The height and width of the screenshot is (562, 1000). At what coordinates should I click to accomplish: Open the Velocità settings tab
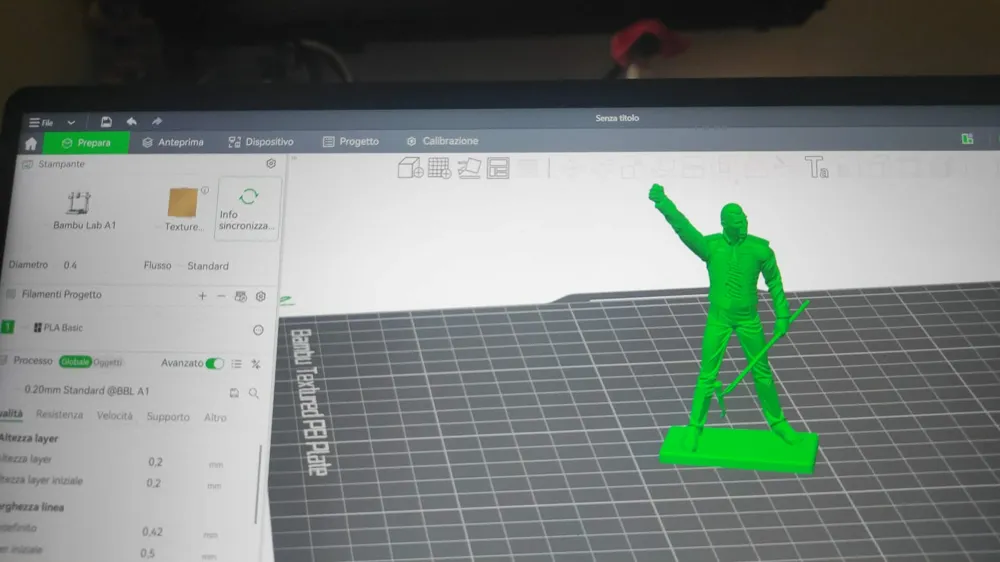click(115, 416)
